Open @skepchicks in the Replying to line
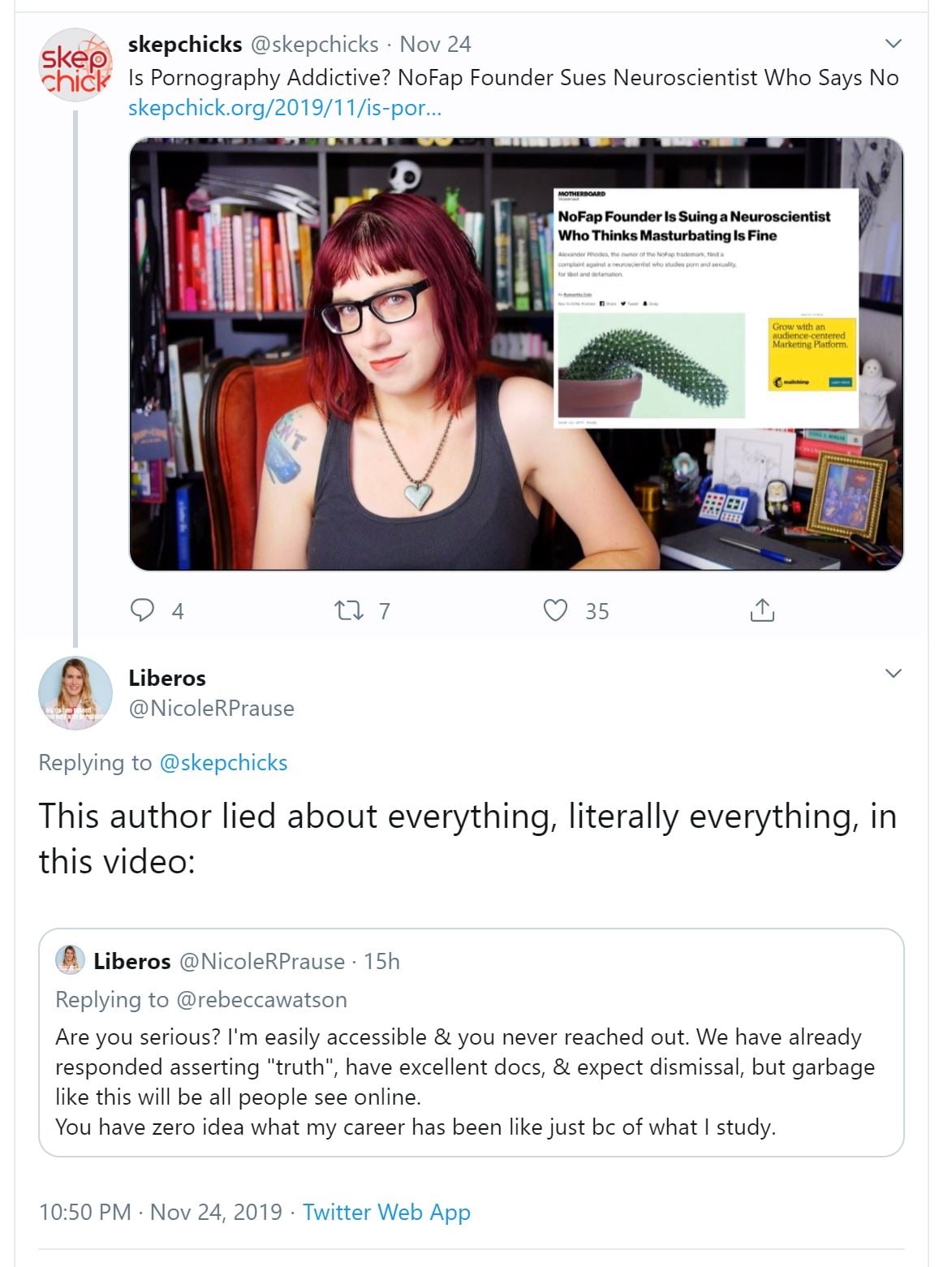952x1267 pixels. tap(224, 763)
